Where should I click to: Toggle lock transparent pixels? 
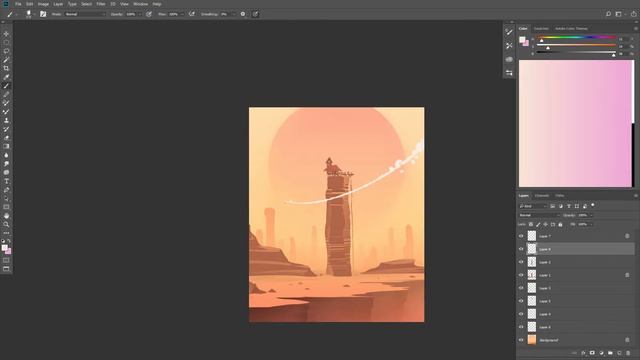click(x=531, y=224)
